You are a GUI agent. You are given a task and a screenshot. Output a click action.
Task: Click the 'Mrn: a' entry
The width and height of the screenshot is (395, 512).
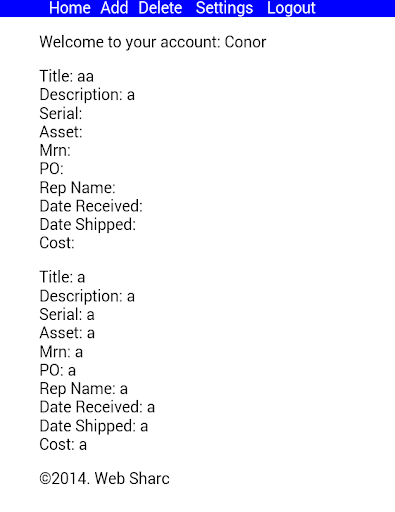pos(61,352)
